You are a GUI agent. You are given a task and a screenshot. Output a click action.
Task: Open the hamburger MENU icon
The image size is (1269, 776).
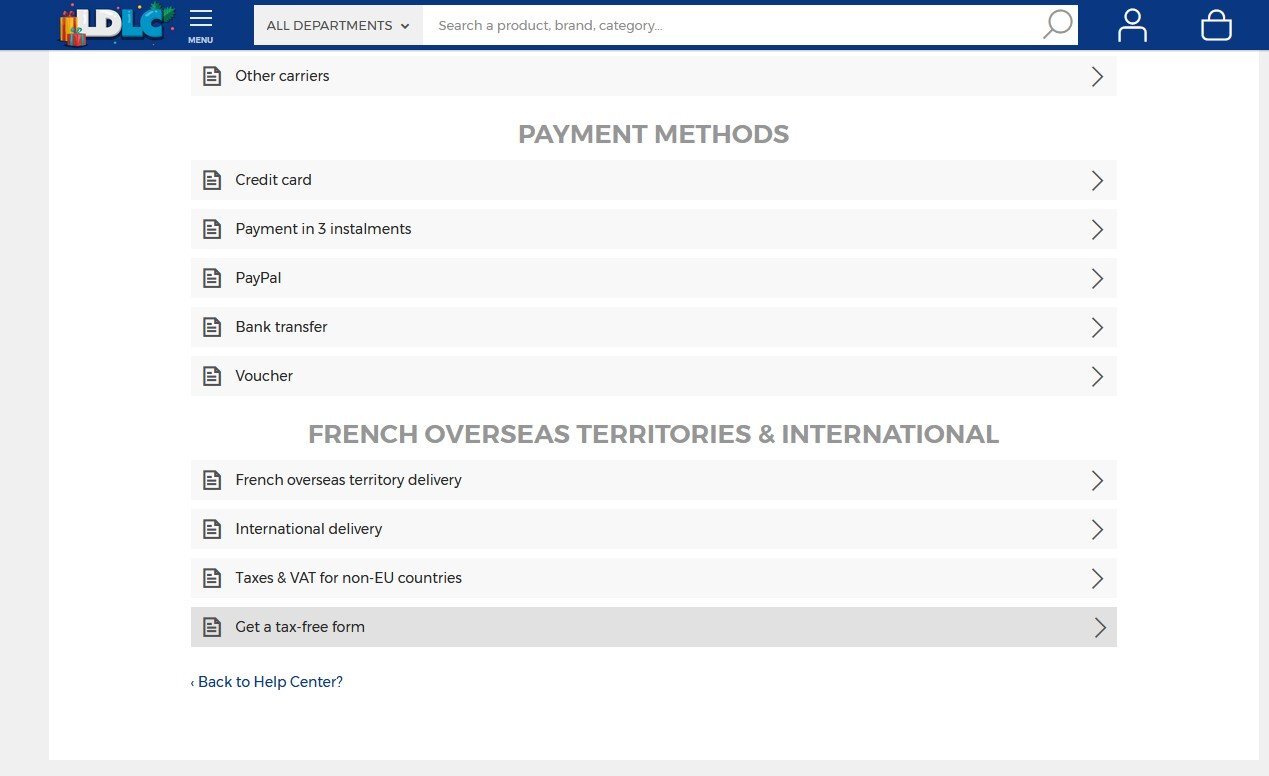click(x=200, y=25)
